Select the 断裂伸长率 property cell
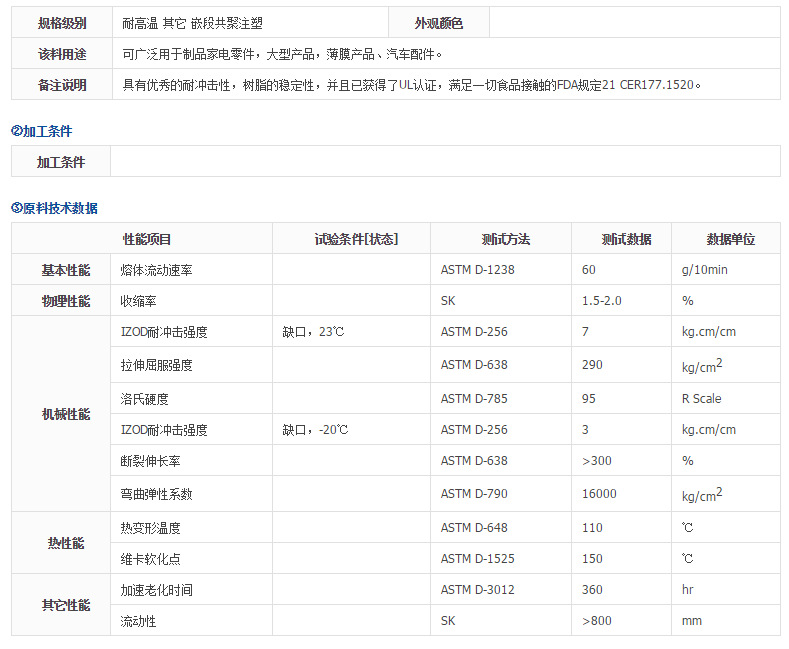The width and height of the screenshot is (789, 649). point(192,460)
